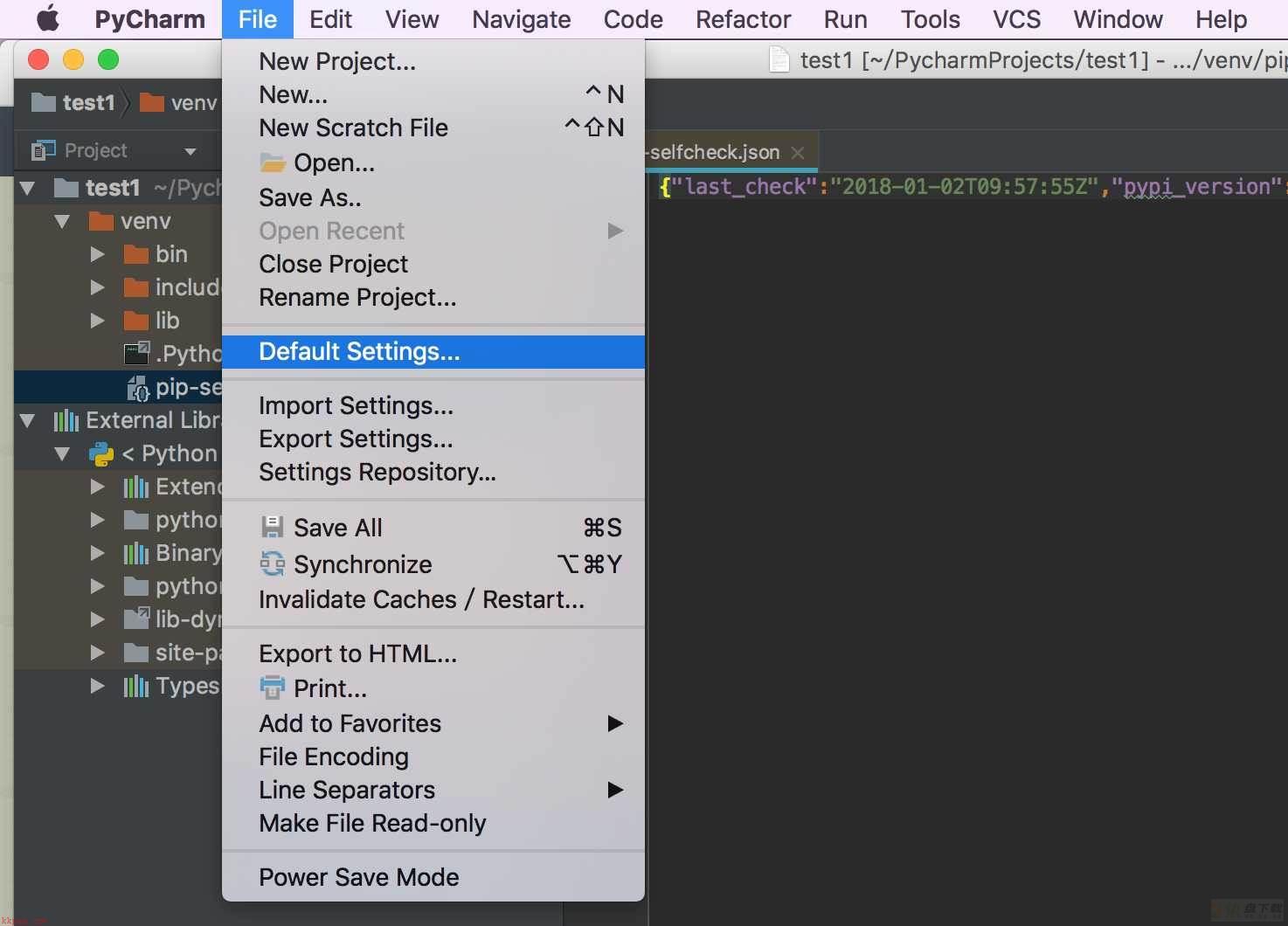Choose File Encoding
This screenshot has height=926, width=1288.
point(433,757)
